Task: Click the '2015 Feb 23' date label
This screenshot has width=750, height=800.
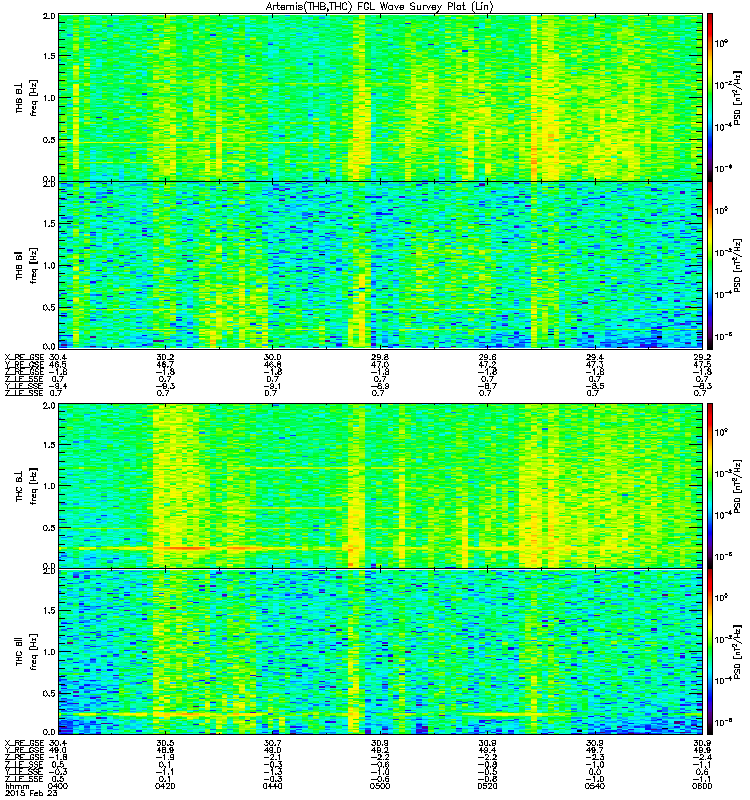Action: coord(29,794)
